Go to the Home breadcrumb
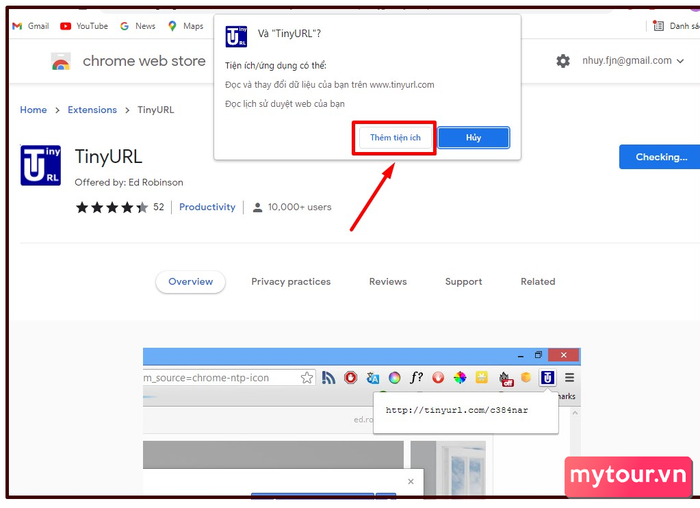 click(33, 110)
